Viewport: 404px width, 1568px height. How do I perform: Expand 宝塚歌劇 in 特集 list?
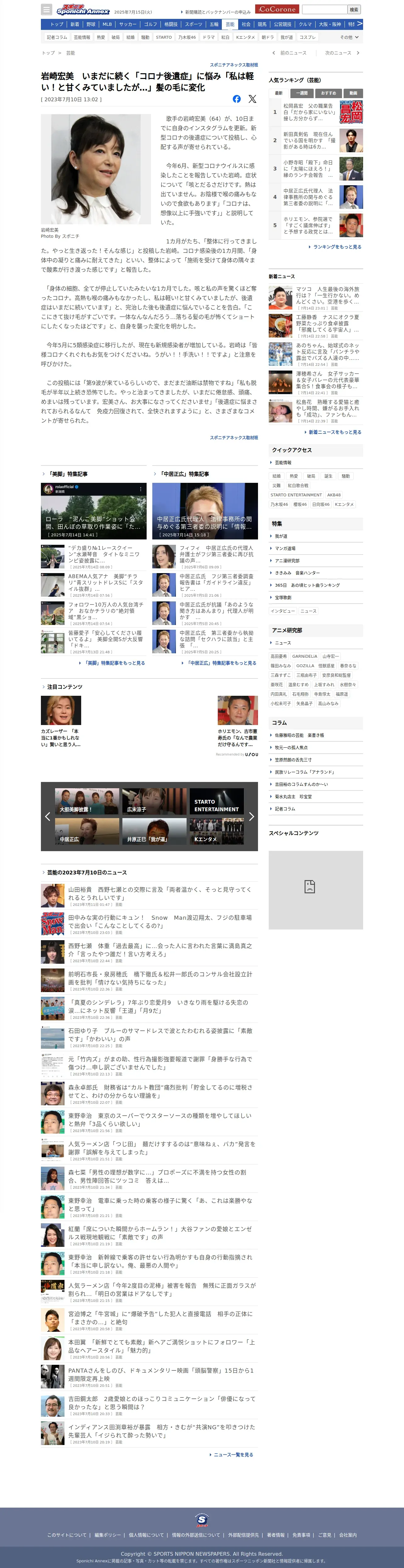[316, 598]
